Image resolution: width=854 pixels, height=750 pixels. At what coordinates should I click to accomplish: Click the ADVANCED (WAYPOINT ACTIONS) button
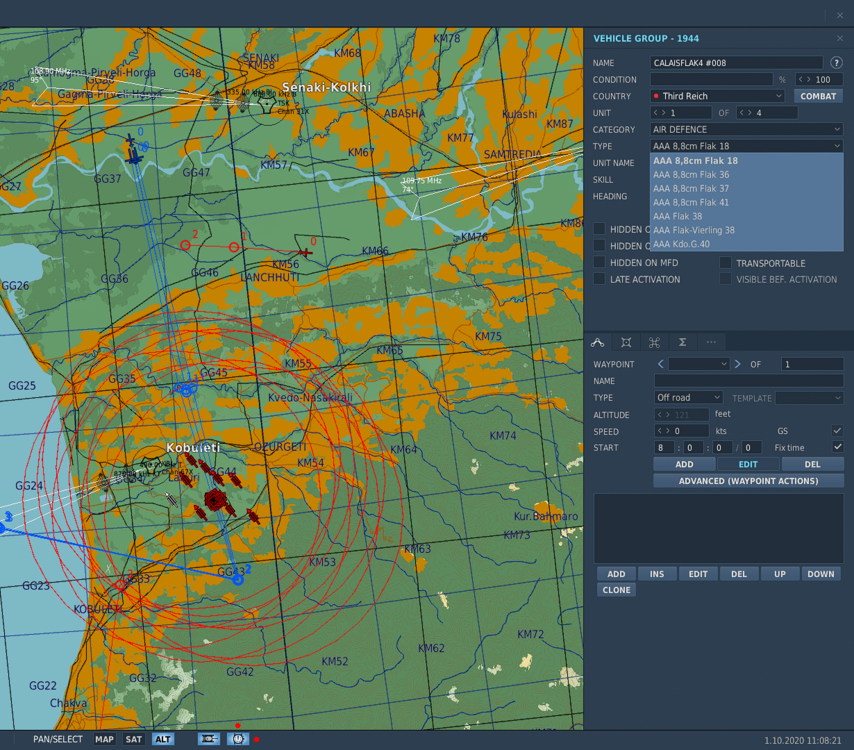click(748, 481)
